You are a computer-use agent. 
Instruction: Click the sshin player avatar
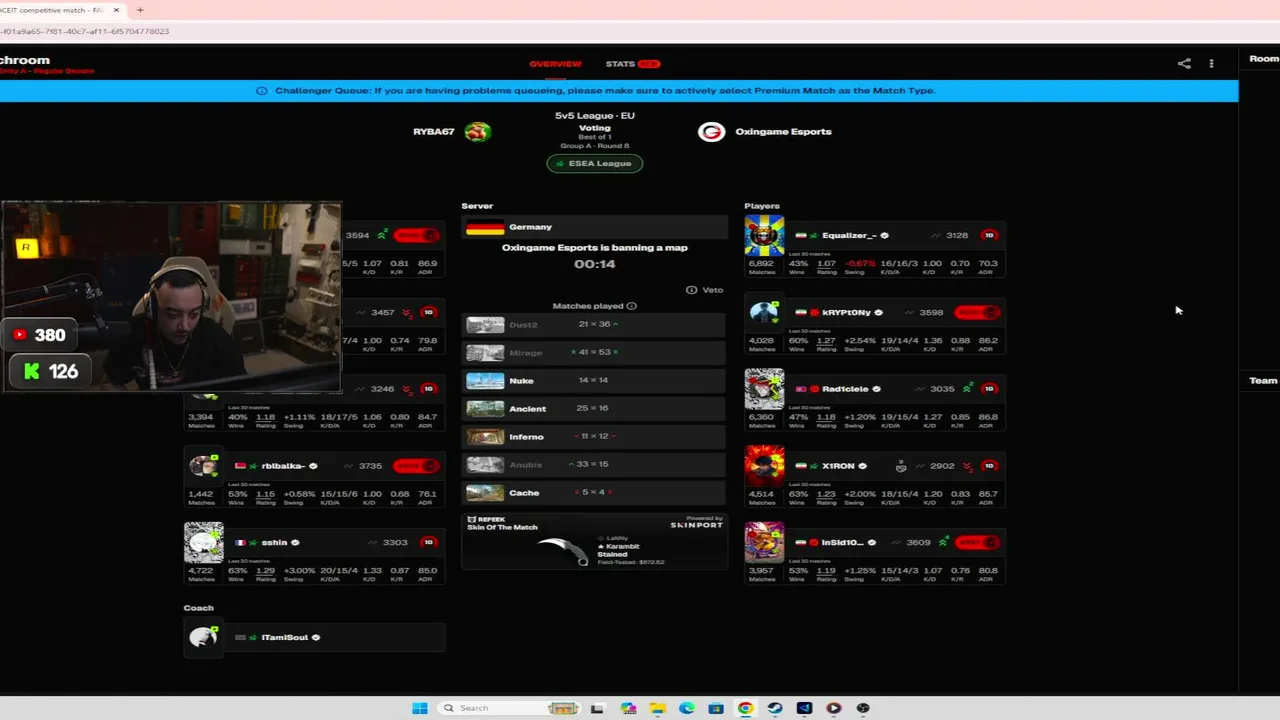click(204, 543)
